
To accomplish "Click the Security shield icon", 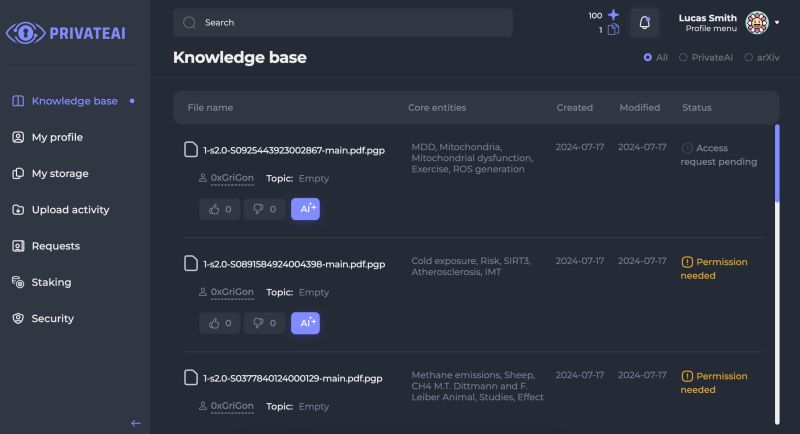I will click(x=18, y=318).
